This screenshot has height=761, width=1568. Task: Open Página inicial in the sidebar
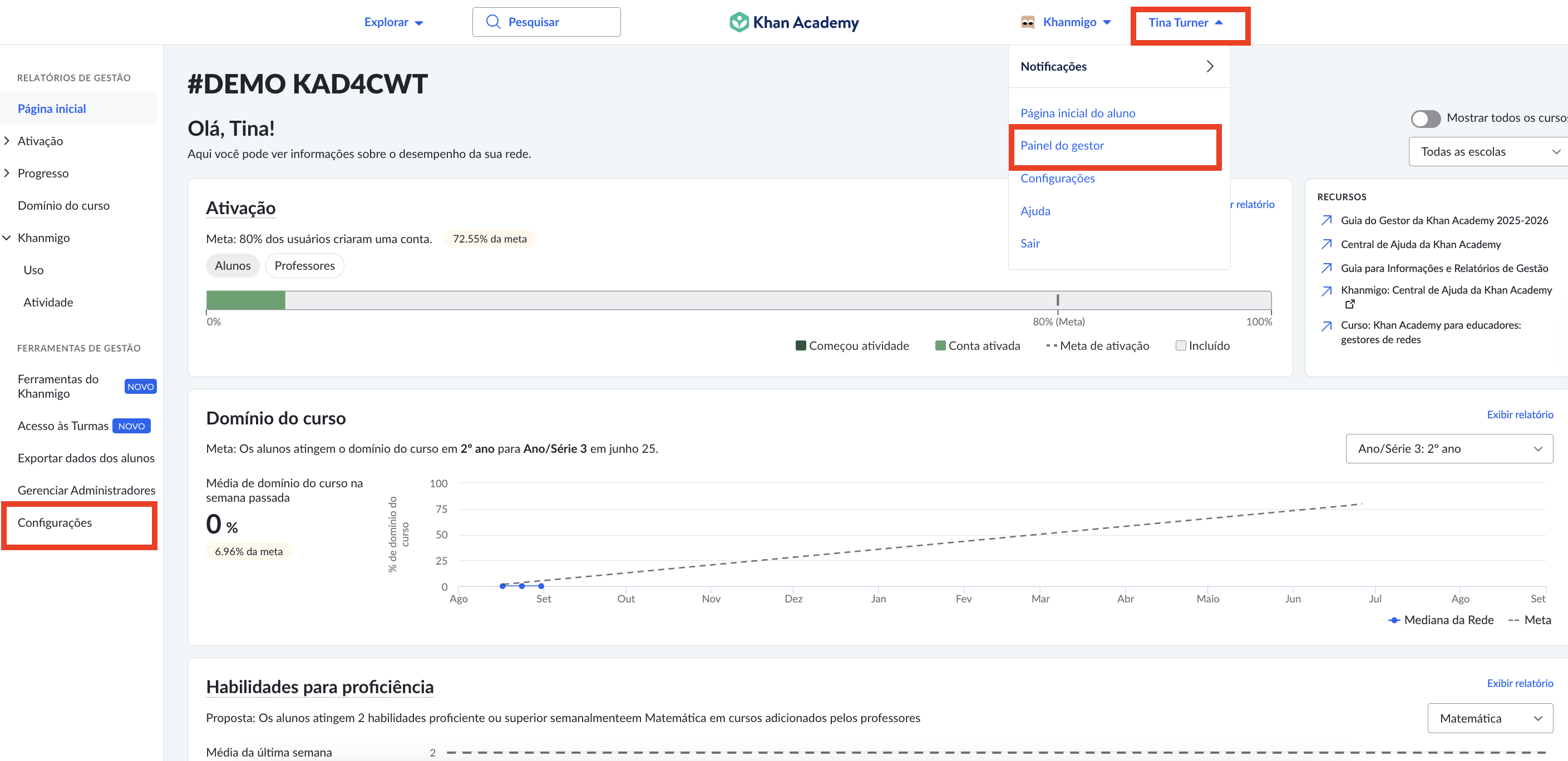[79, 109]
